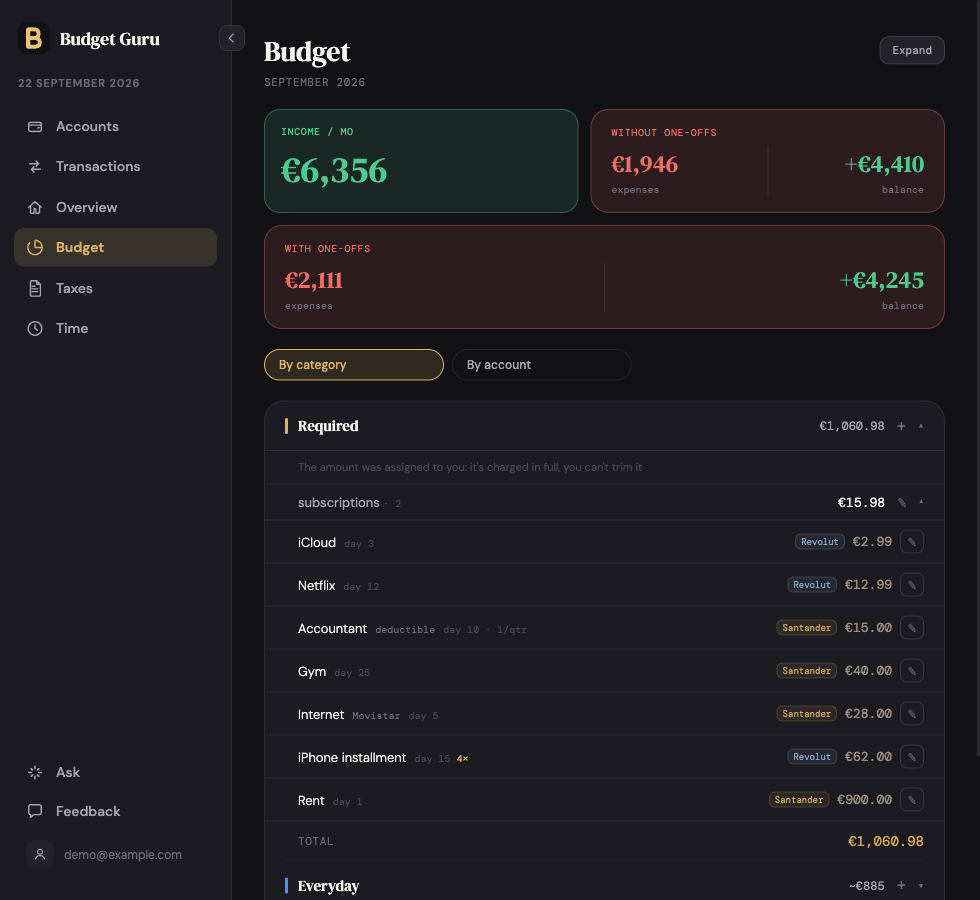
Task: Click the Netflix row name
Action: pyautogui.click(x=316, y=586)
